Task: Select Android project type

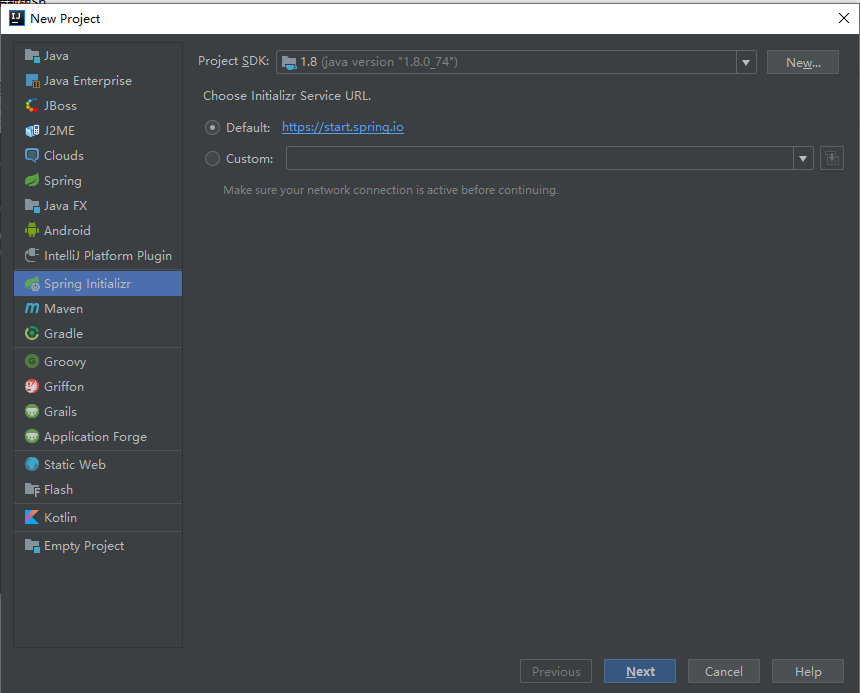Action: pyautogui.click(x=98, y=230)
